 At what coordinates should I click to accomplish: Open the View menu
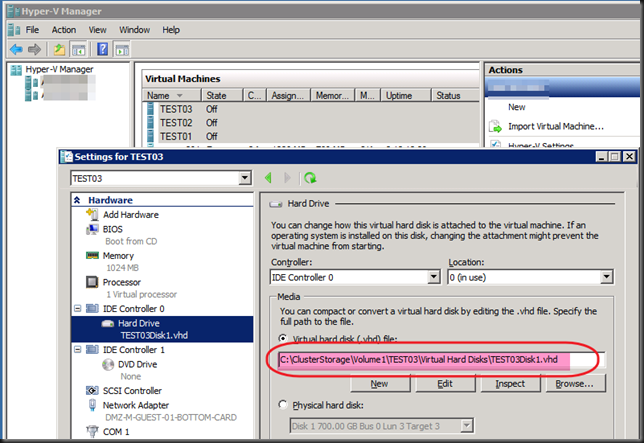(x=97, y=30)
